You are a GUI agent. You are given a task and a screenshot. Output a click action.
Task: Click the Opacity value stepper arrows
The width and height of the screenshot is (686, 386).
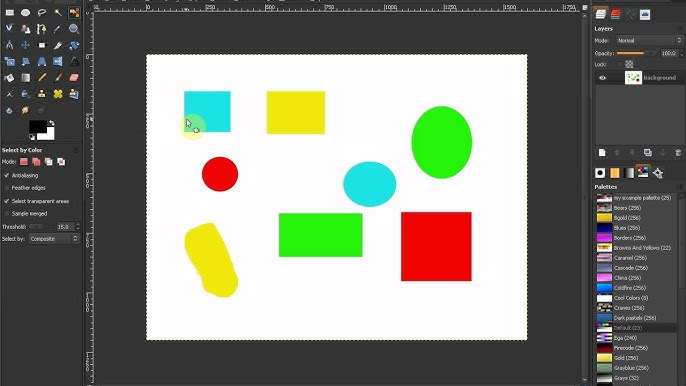[682, 53]
